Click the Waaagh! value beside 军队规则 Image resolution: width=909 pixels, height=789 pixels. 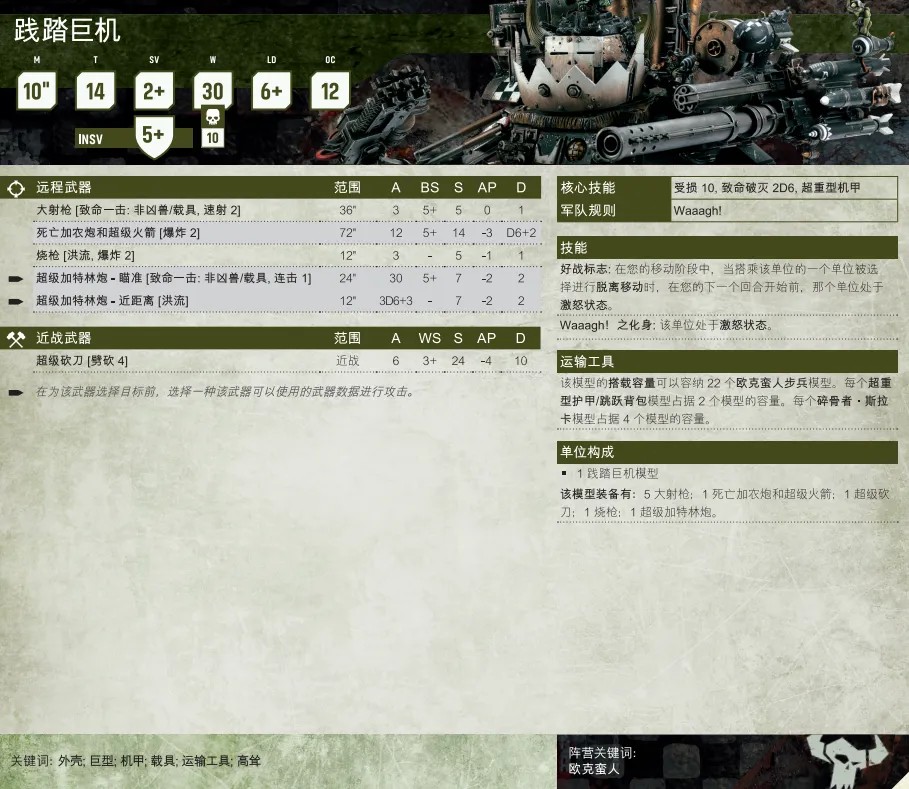[x=697, y=210]
